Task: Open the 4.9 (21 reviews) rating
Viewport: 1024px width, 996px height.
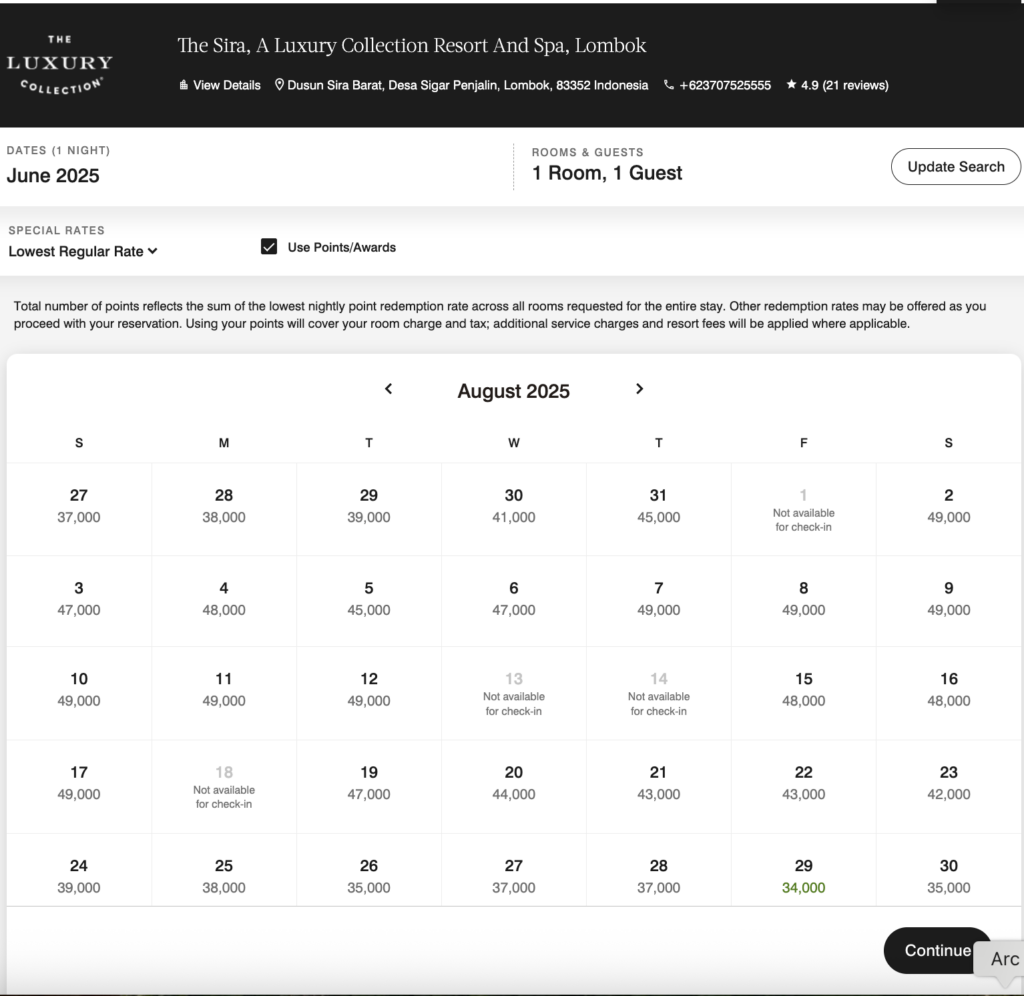Action: (x=837, y=85)
